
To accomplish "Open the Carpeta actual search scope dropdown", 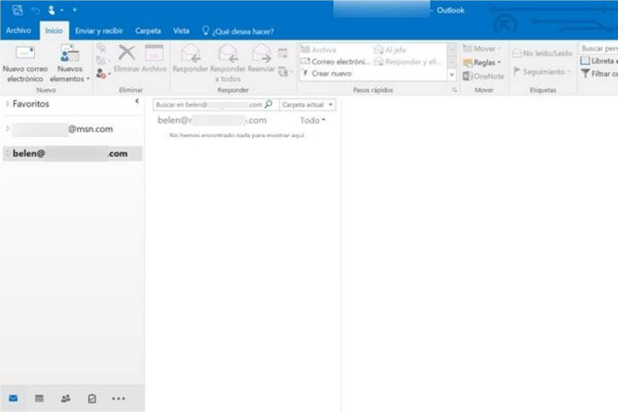I will [x=307, y=104].
